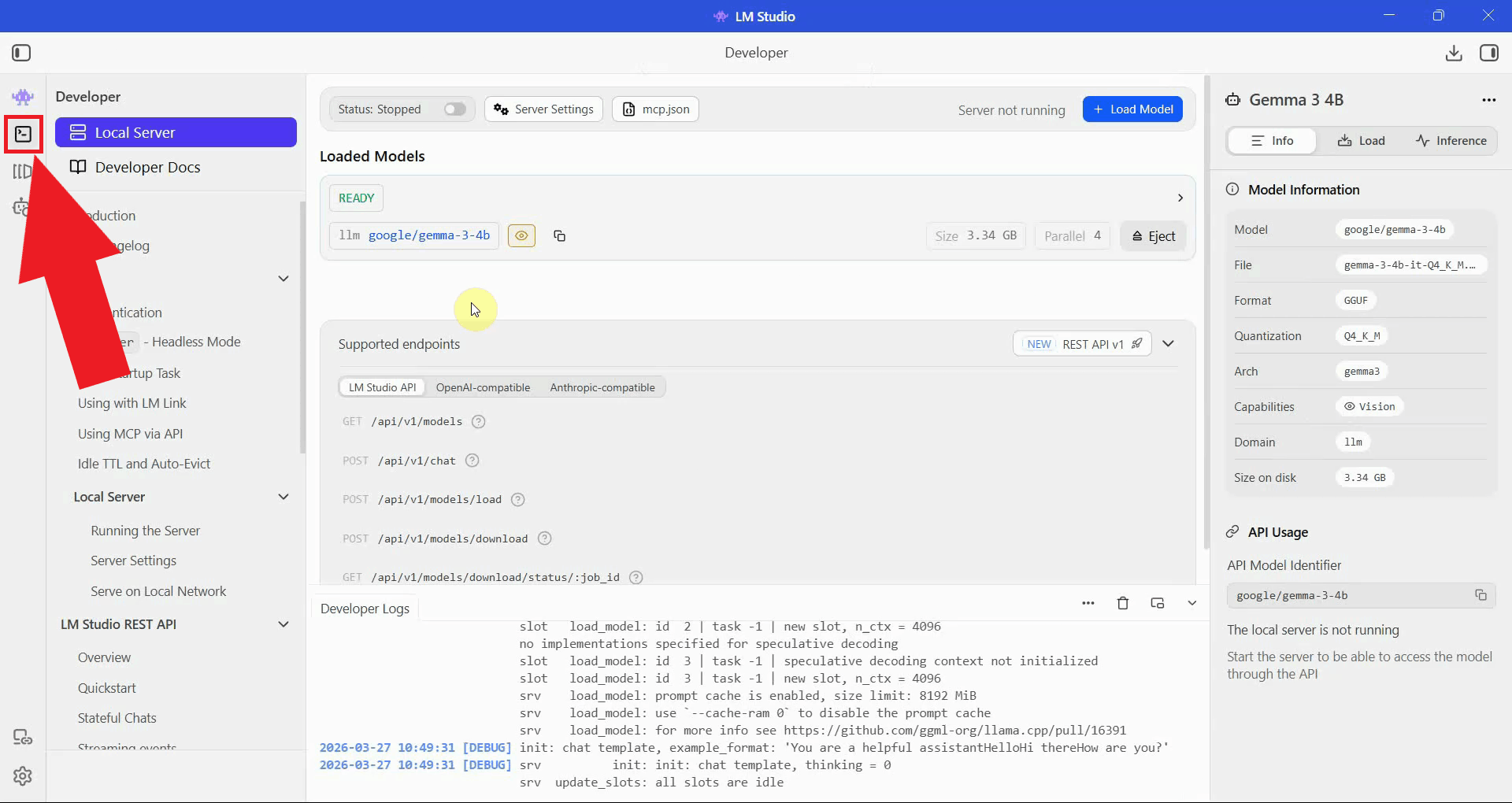The image size is (1512, 803).
Task: Open the three-dot menu above Developer Logs
Action: coord(1088,603)
